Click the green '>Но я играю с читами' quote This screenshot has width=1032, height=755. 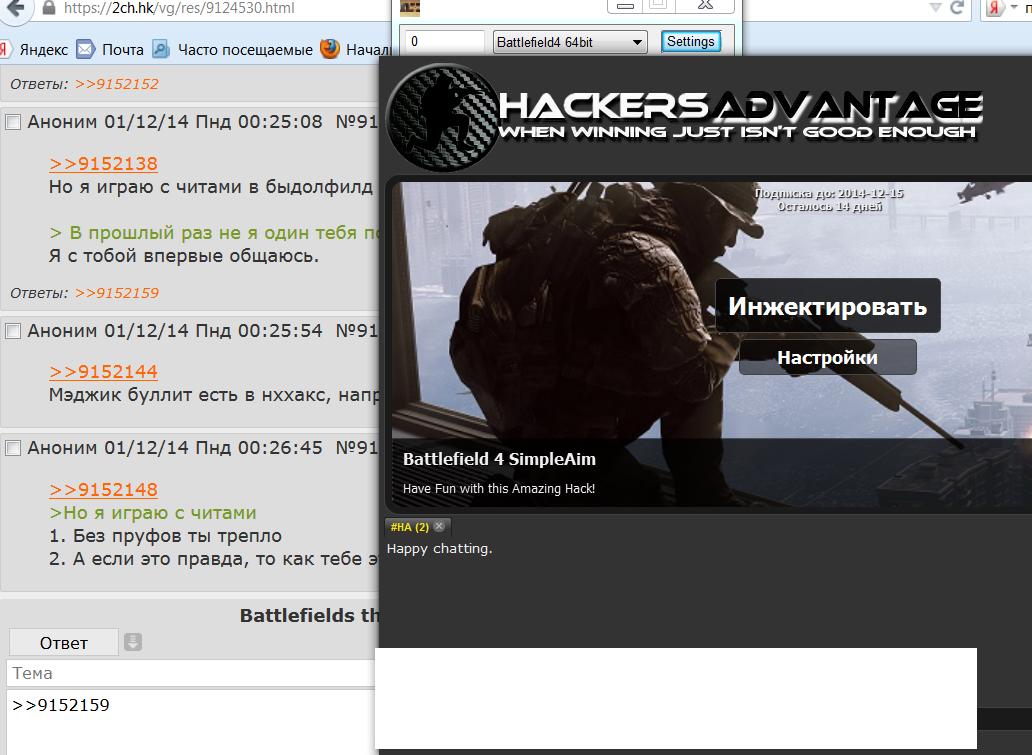pos(153,513)
